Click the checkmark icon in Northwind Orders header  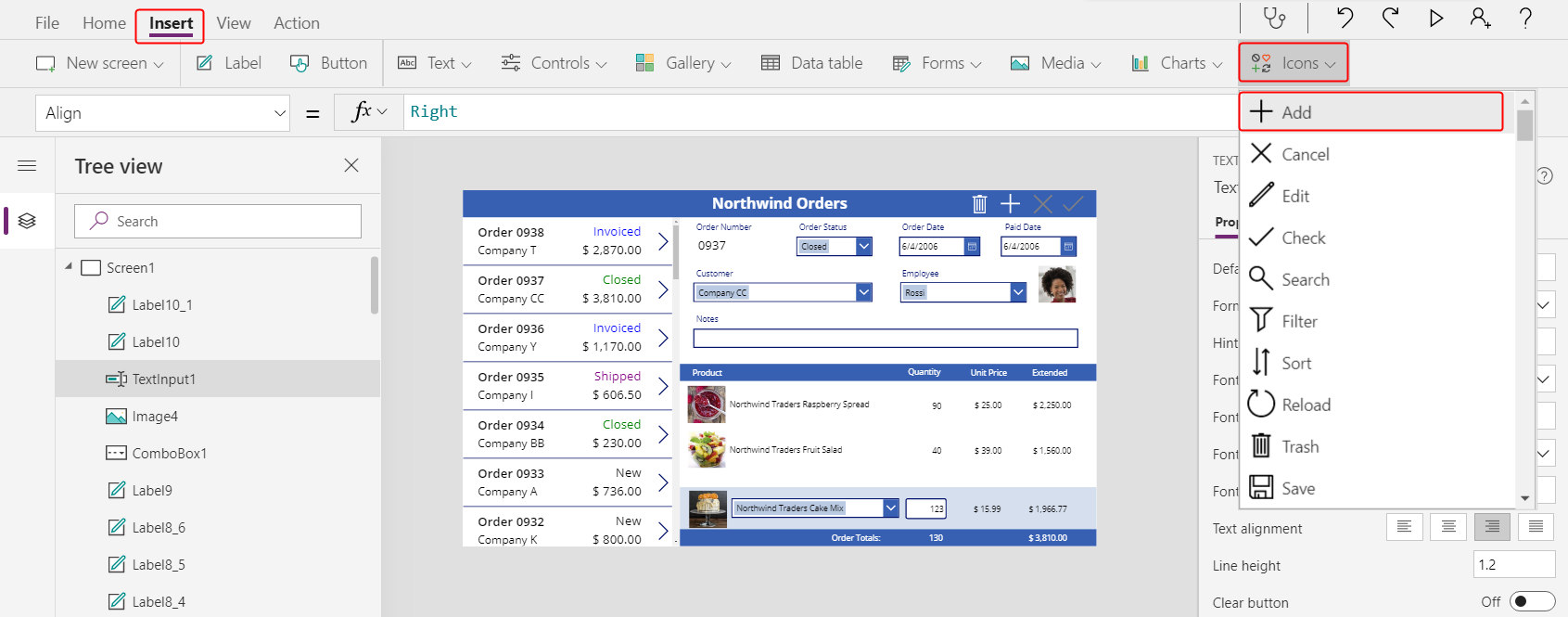pos(1074,203)
